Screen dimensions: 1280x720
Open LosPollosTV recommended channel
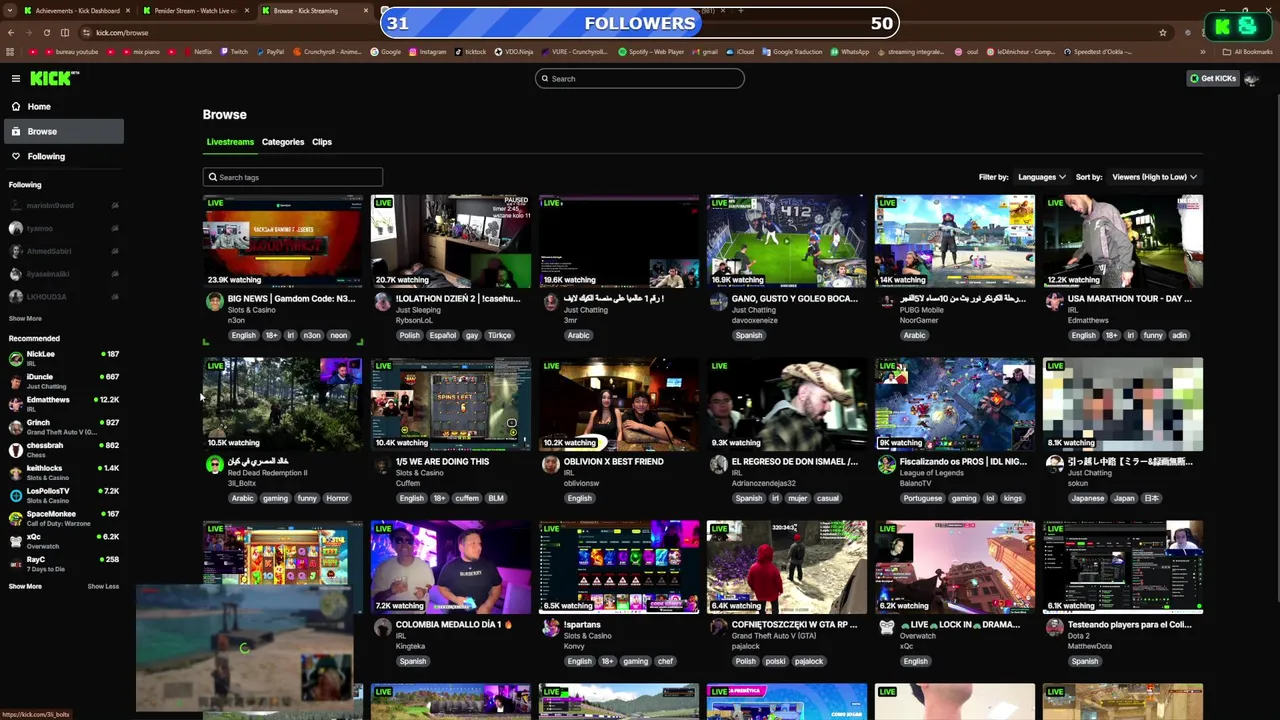(x=62, y=495)
